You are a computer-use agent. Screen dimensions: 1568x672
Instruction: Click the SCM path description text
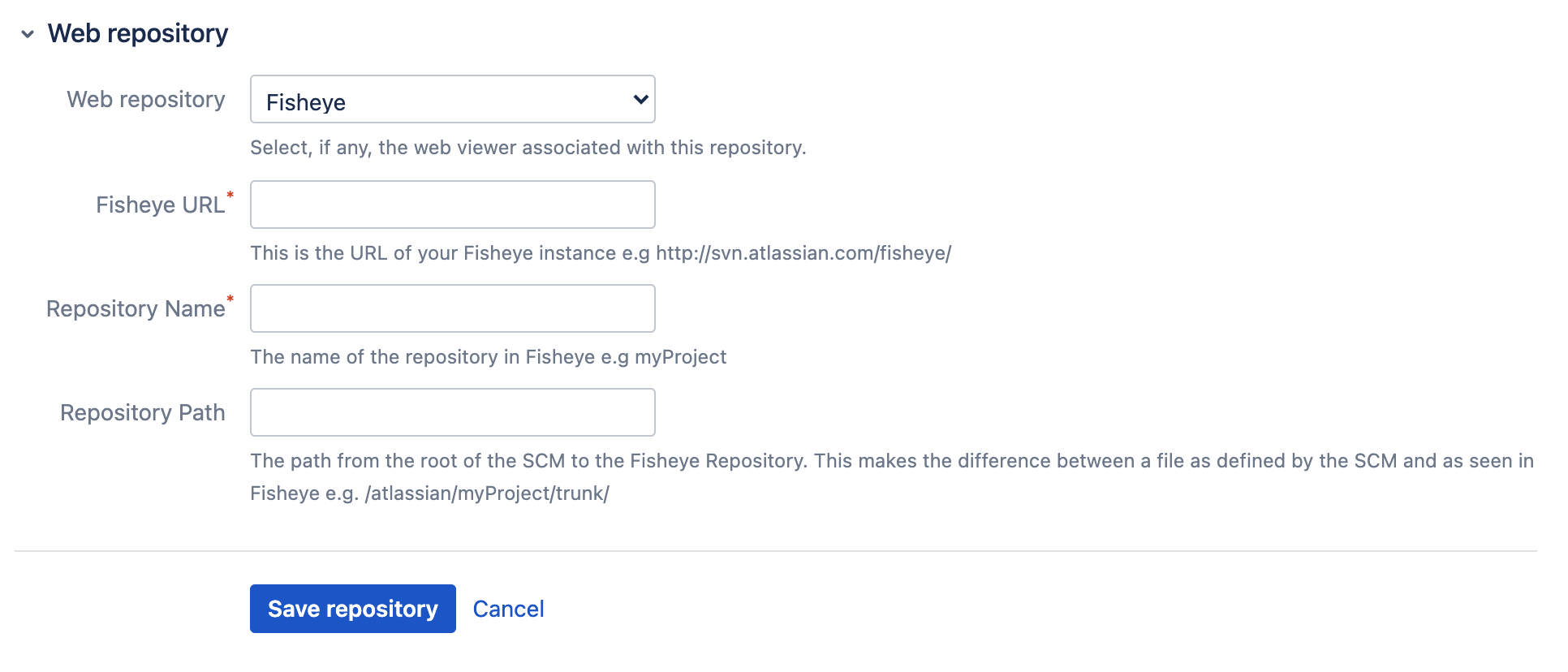point(730,461)
